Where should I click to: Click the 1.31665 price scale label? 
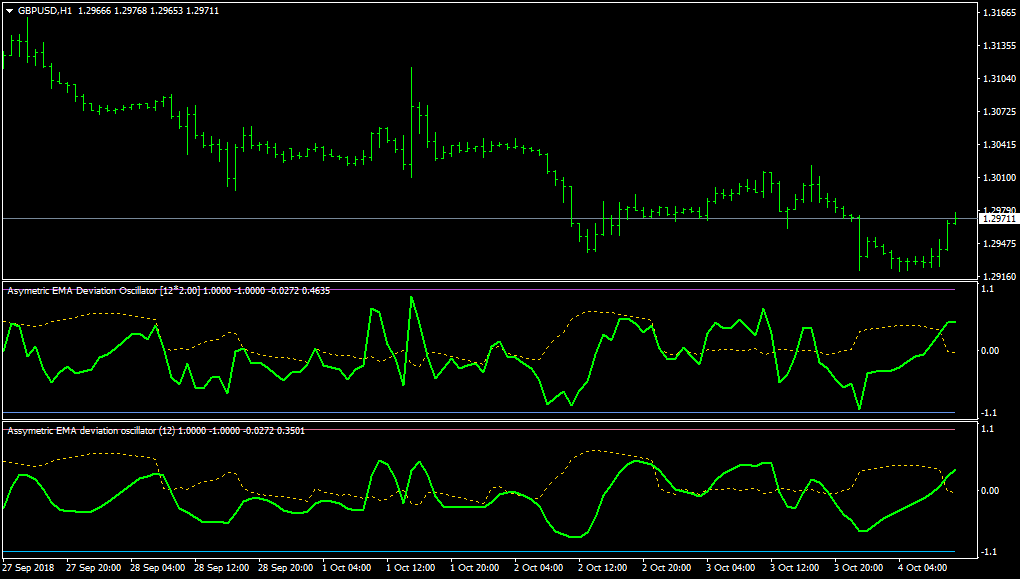[999, 12]
